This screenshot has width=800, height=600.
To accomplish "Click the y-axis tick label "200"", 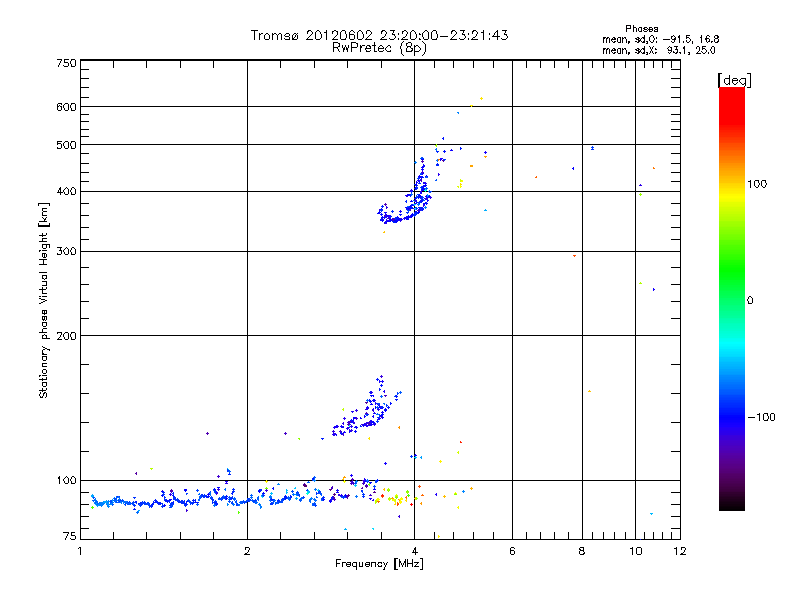I will click(x=66, y=336).
